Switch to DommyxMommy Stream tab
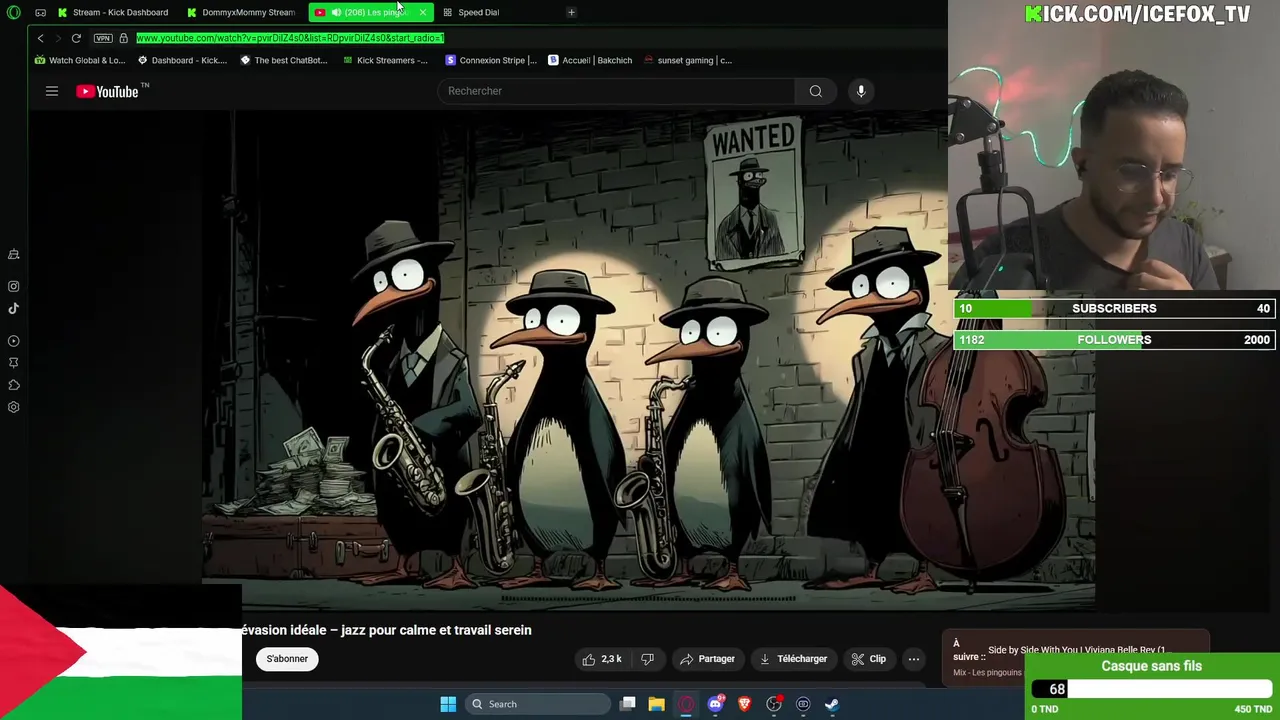This screenshot has width=1280, height=720. 241,12
